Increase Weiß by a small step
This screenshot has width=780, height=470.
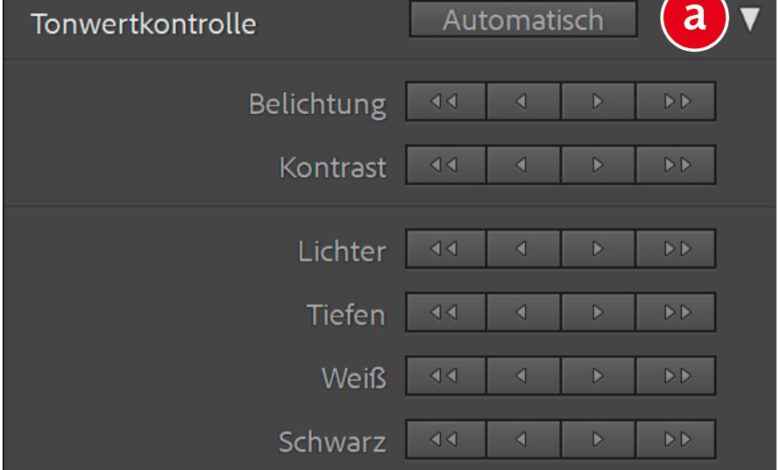click(598, 376)
